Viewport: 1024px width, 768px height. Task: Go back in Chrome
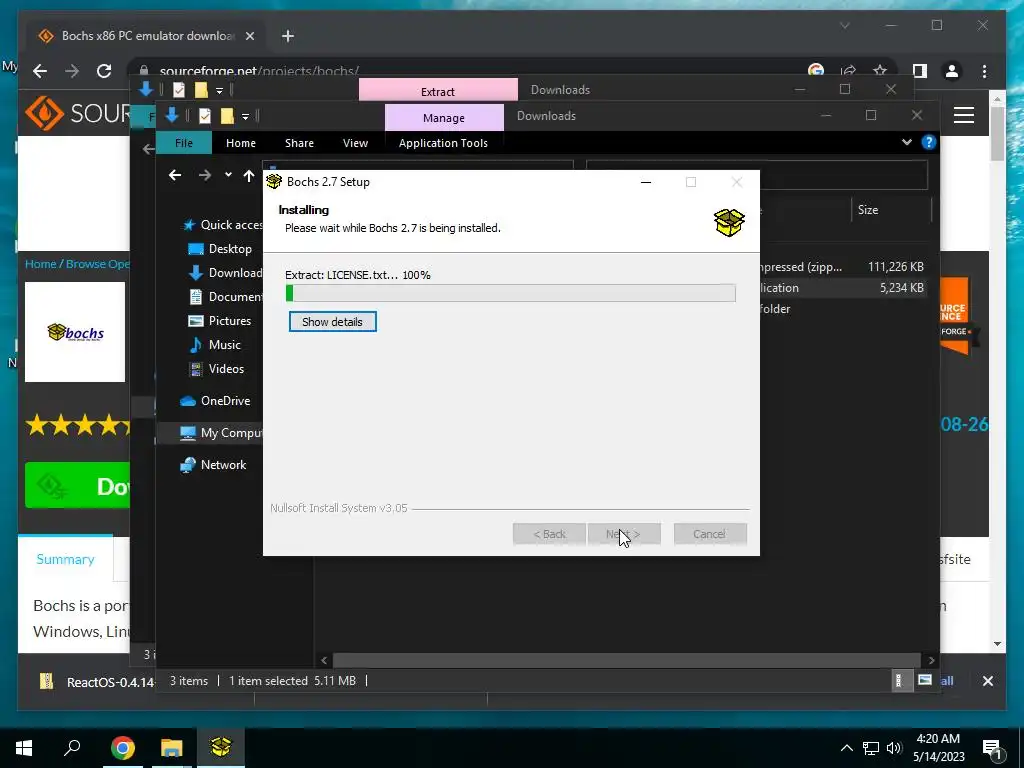40,71
